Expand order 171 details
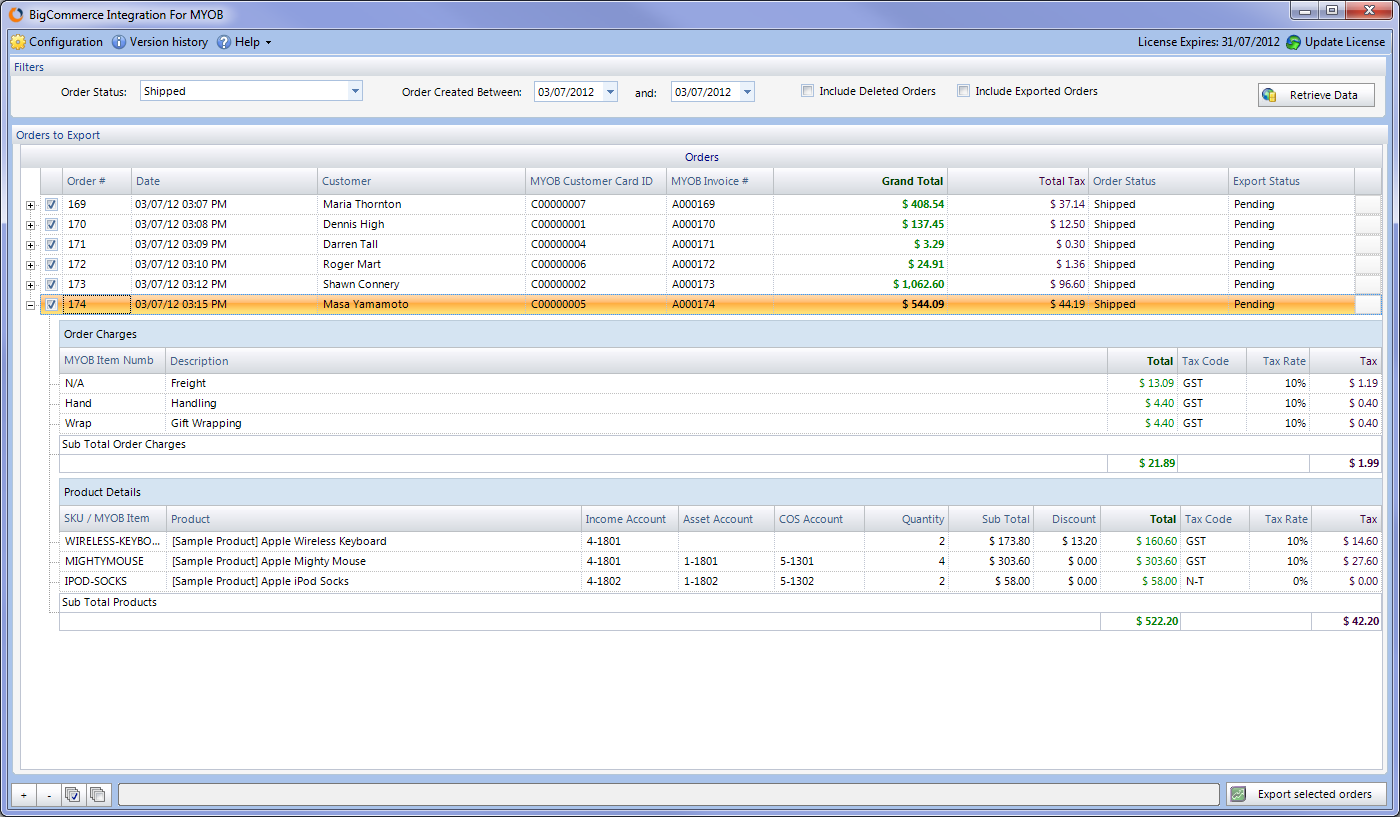The width and height of the screenshot is (1400, 817). coord(30,245)
